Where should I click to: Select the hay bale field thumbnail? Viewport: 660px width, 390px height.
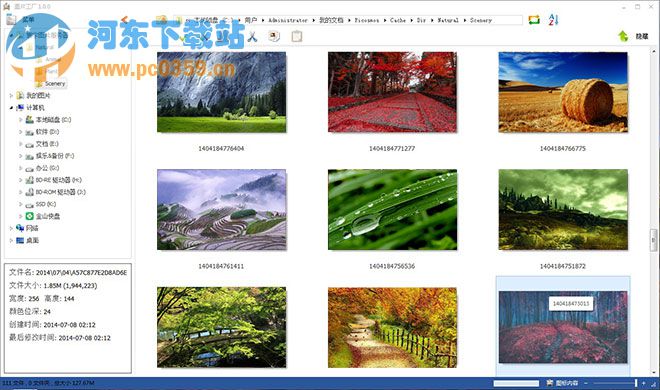(563, 92)
